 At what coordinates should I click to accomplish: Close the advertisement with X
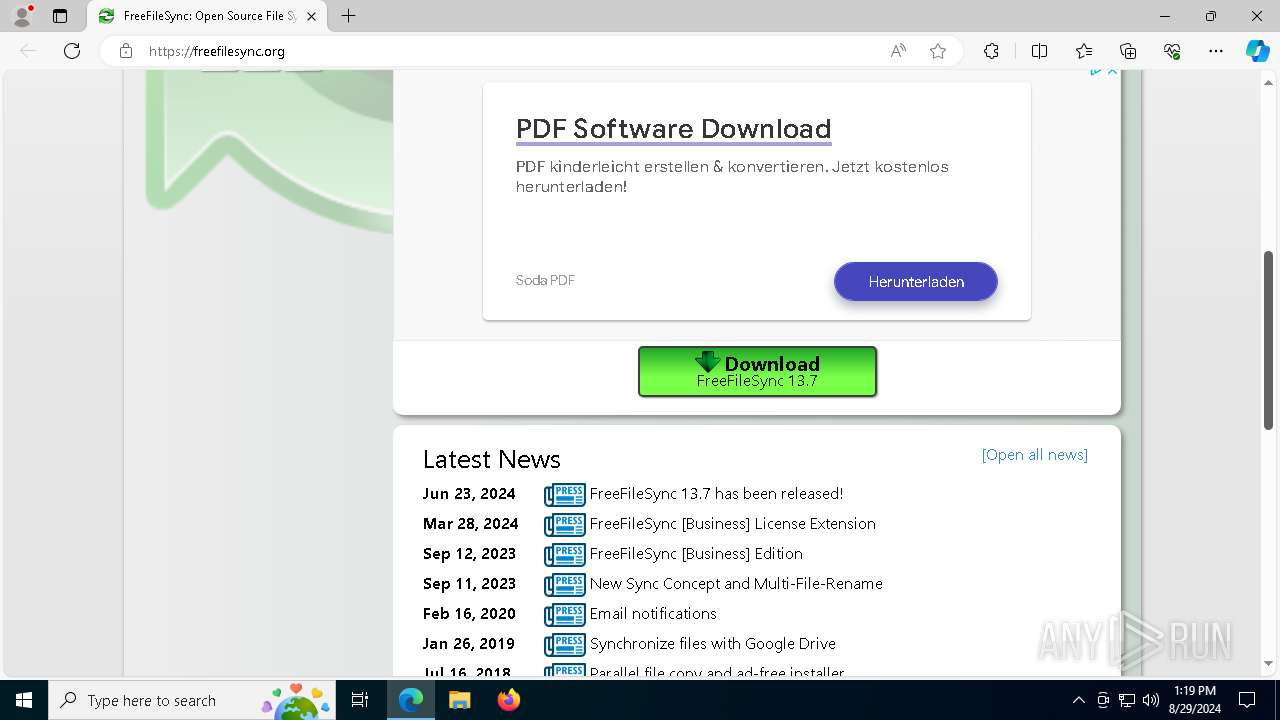[1112, 71]
